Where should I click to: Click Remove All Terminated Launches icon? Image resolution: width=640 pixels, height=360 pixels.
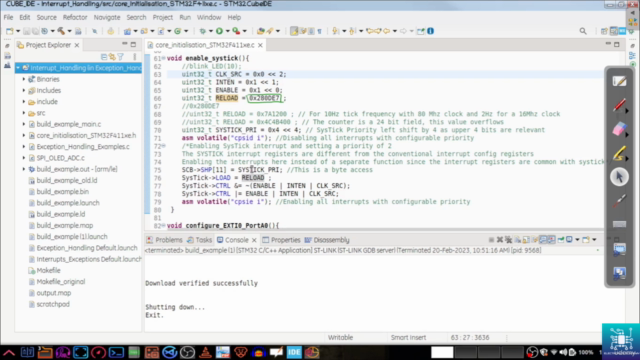click(509, 240)
